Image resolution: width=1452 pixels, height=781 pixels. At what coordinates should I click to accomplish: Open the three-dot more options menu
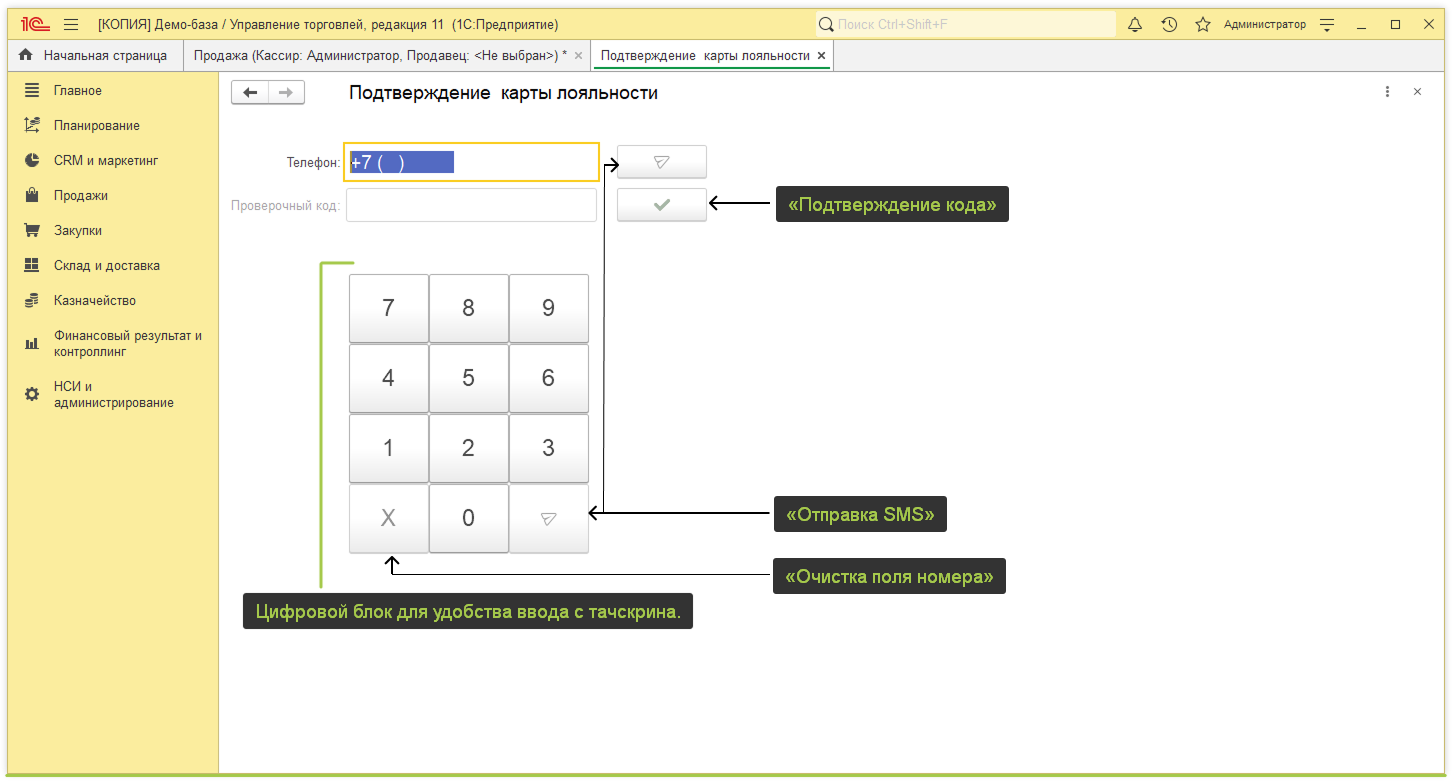point(1387,92)
